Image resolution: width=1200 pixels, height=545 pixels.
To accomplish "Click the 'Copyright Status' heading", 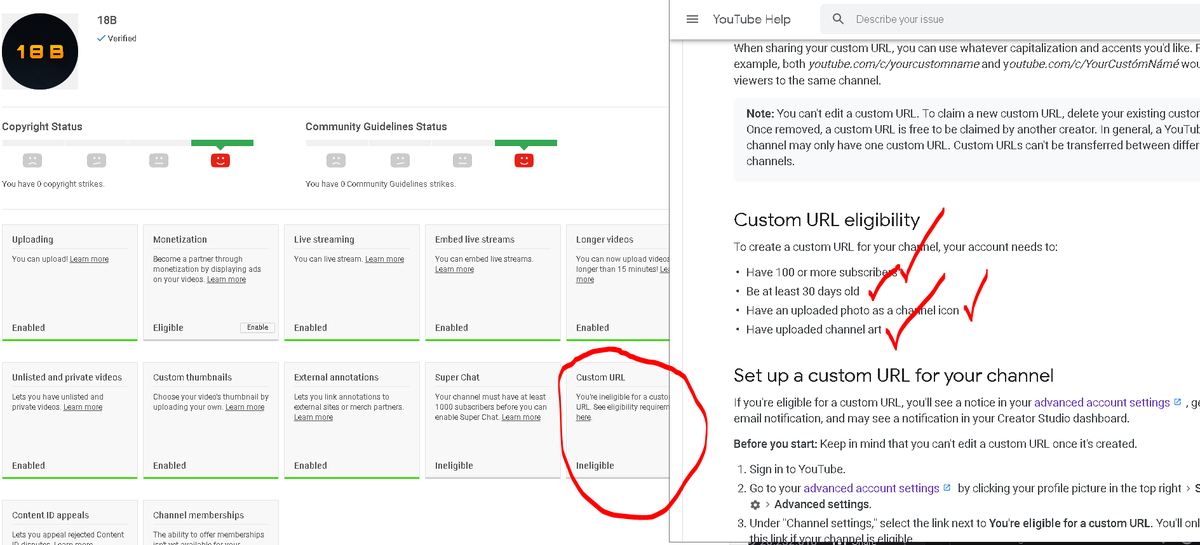I will point(42,127).
